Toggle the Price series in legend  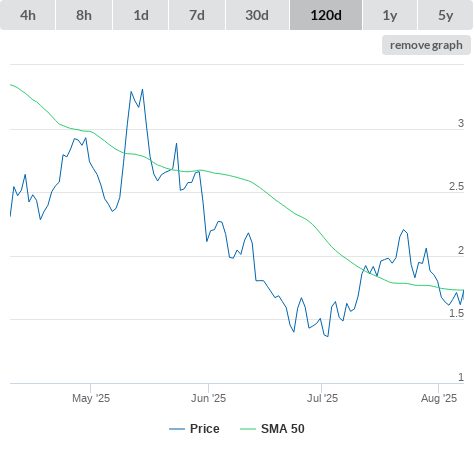coord(194,429)
